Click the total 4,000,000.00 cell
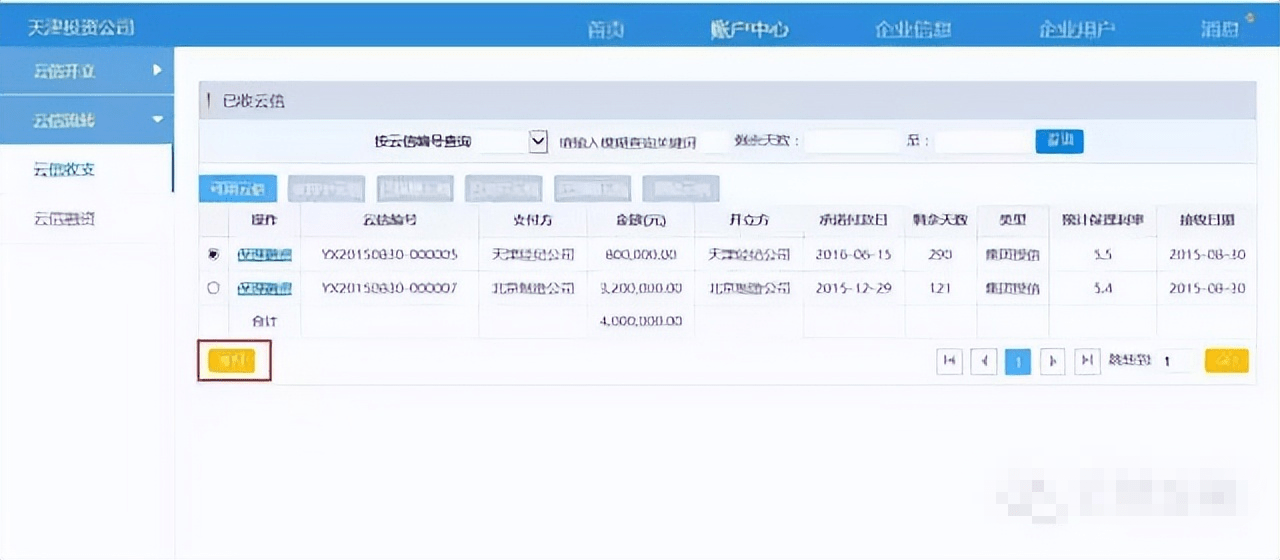The width and height of the screenshot is (1280, 560). point(641,321)
